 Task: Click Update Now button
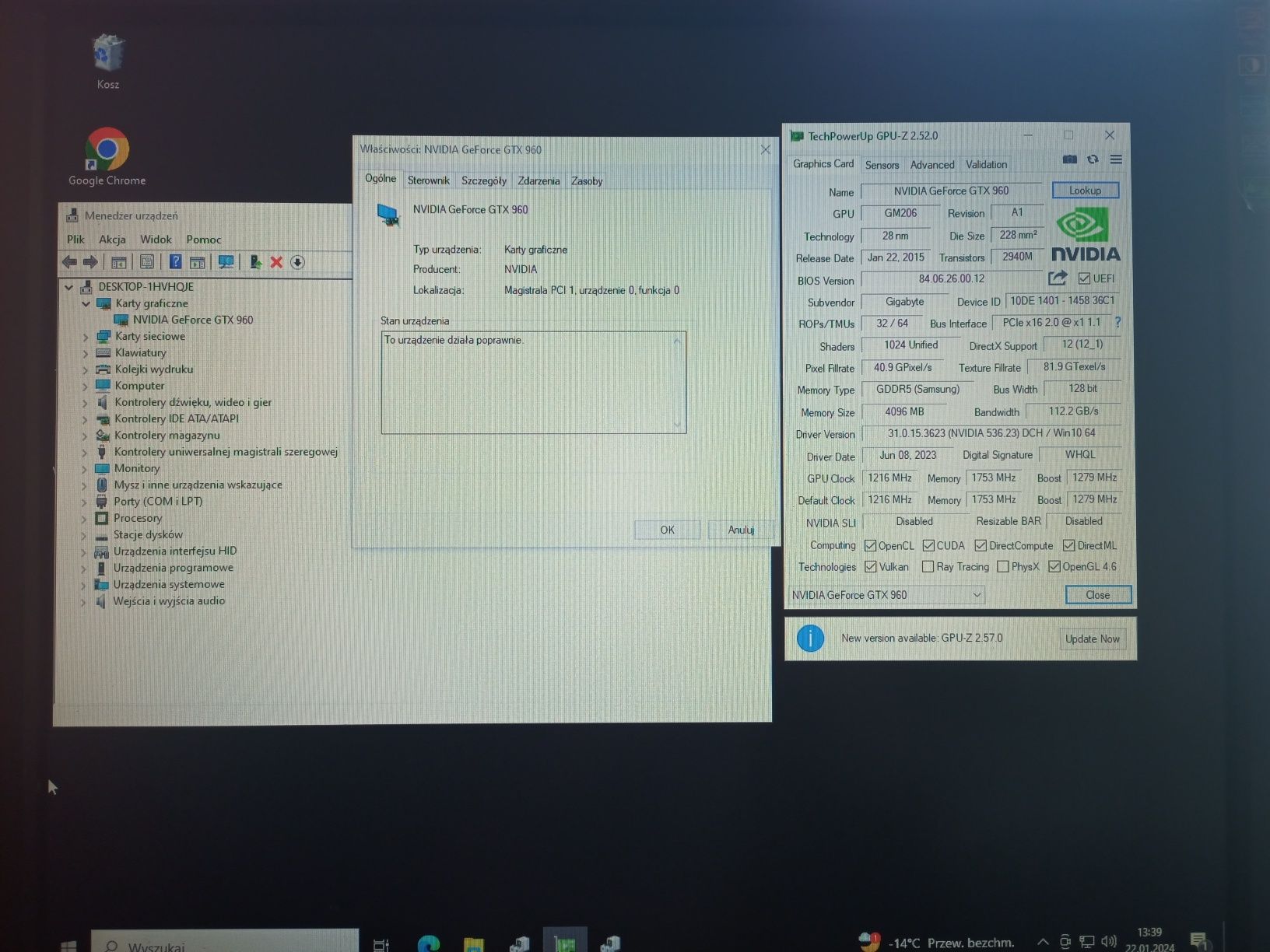point(1093,639)
